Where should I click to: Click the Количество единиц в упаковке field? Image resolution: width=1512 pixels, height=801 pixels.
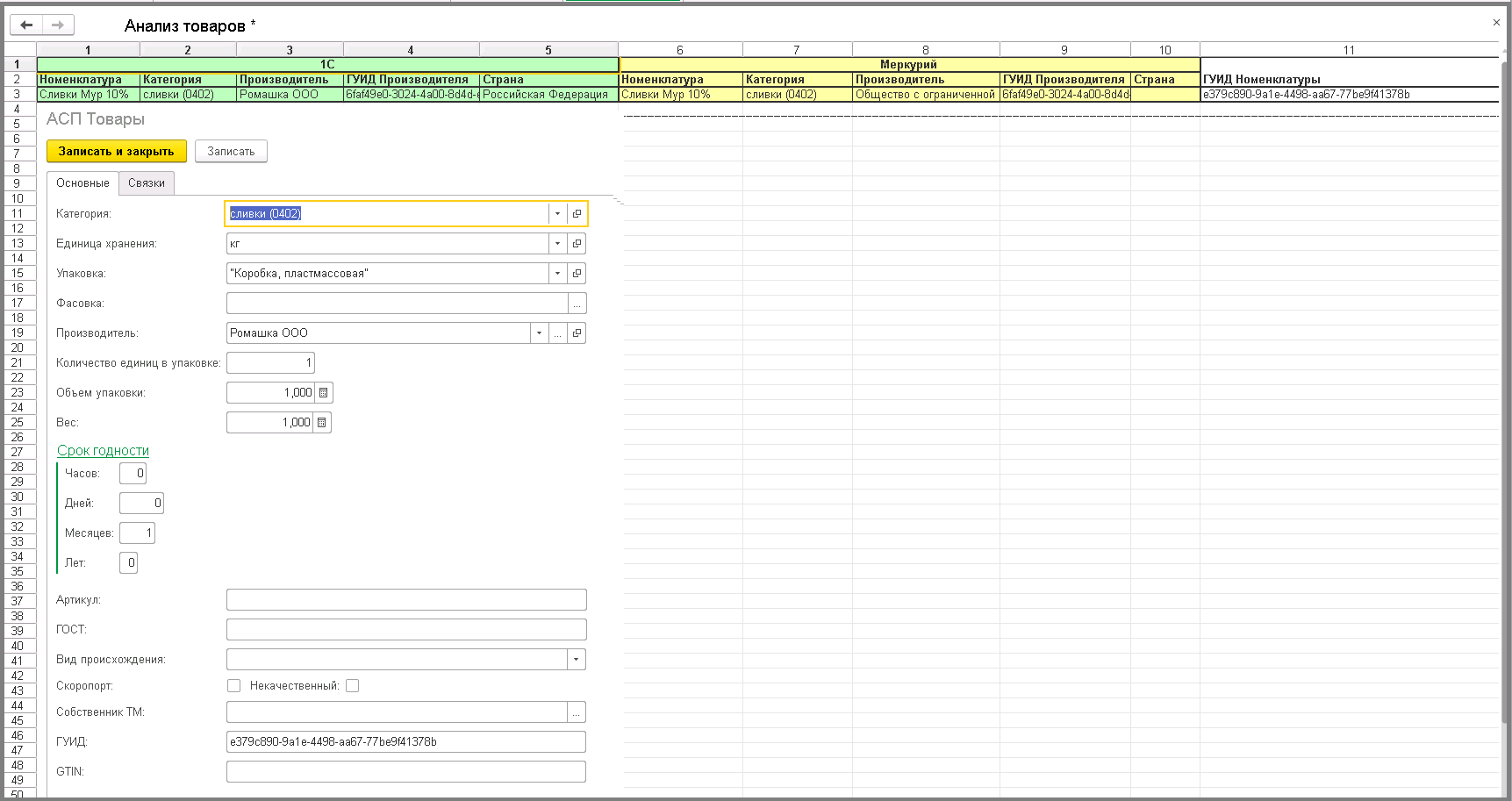coord(270,362)
